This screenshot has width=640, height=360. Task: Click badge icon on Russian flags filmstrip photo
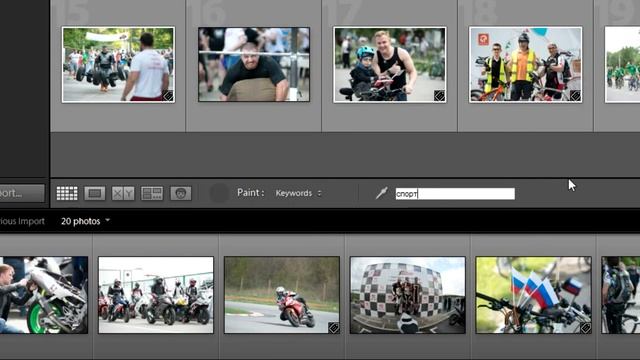point(585,327)
